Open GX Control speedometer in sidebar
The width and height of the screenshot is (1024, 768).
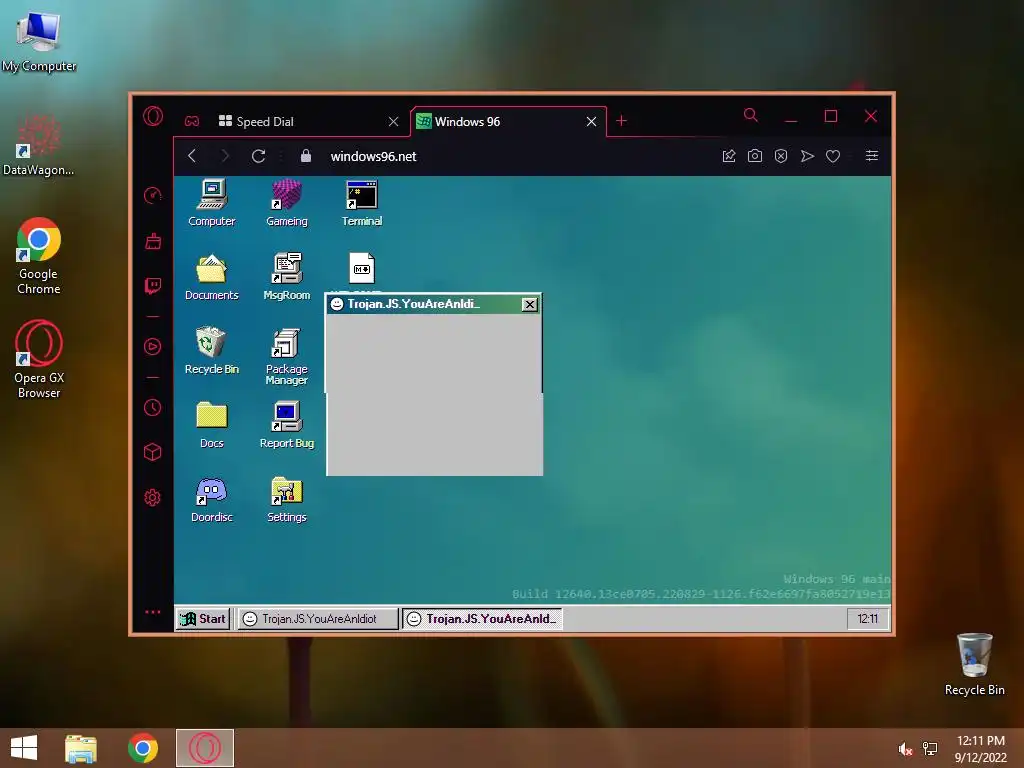tap(152, 195)
